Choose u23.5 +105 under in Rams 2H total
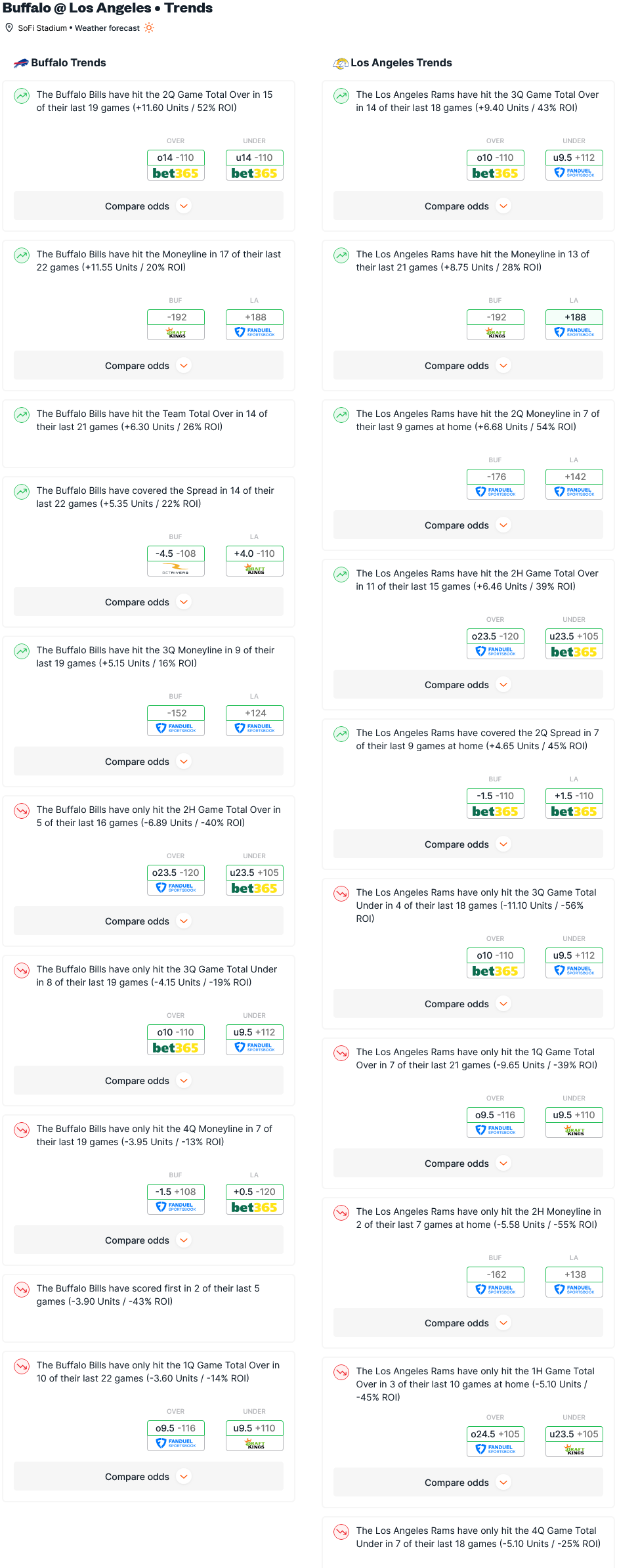Viewport: 617px width, 1568px height. click(574, 643)
